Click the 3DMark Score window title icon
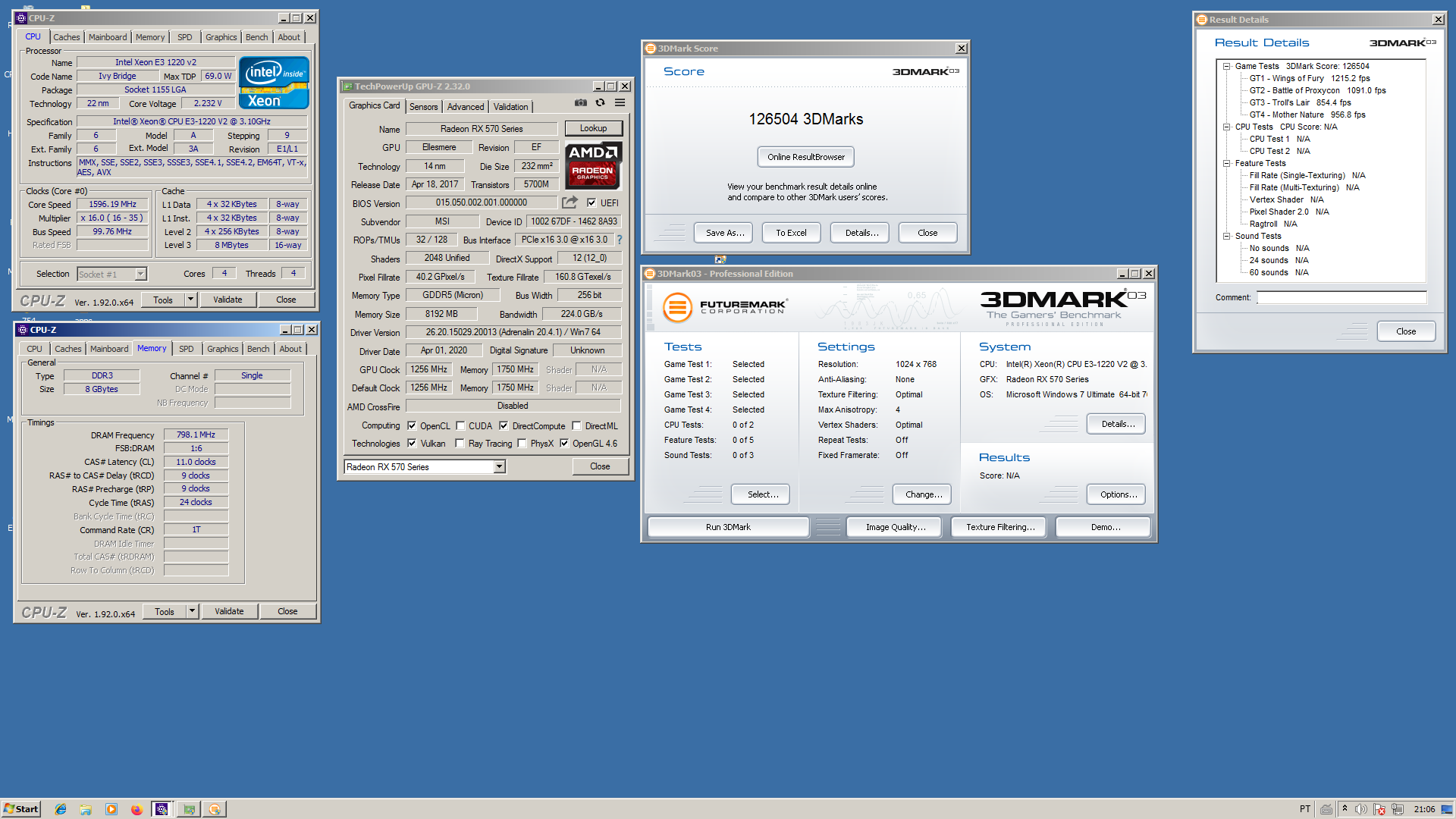Image resolution: width=1456 pixels, height=819 pixels. pos(650,49)
